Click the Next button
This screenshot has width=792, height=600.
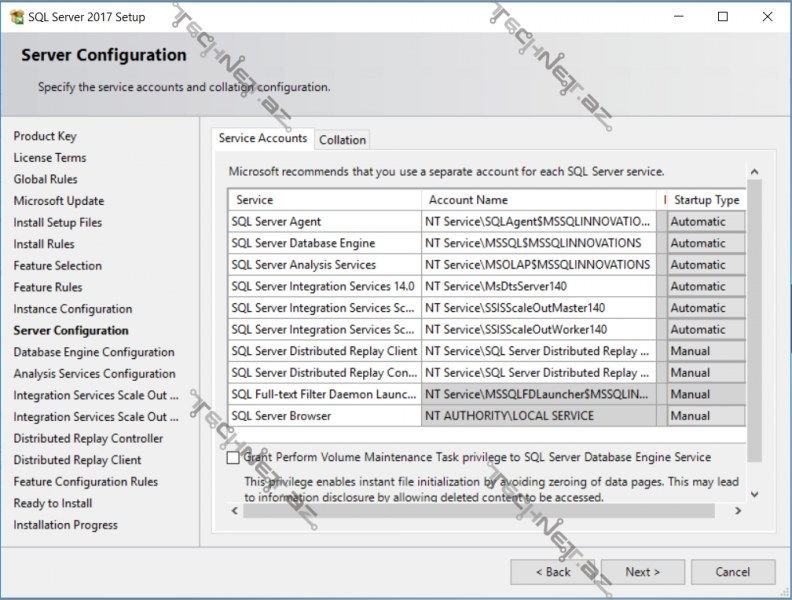point(642,572)
